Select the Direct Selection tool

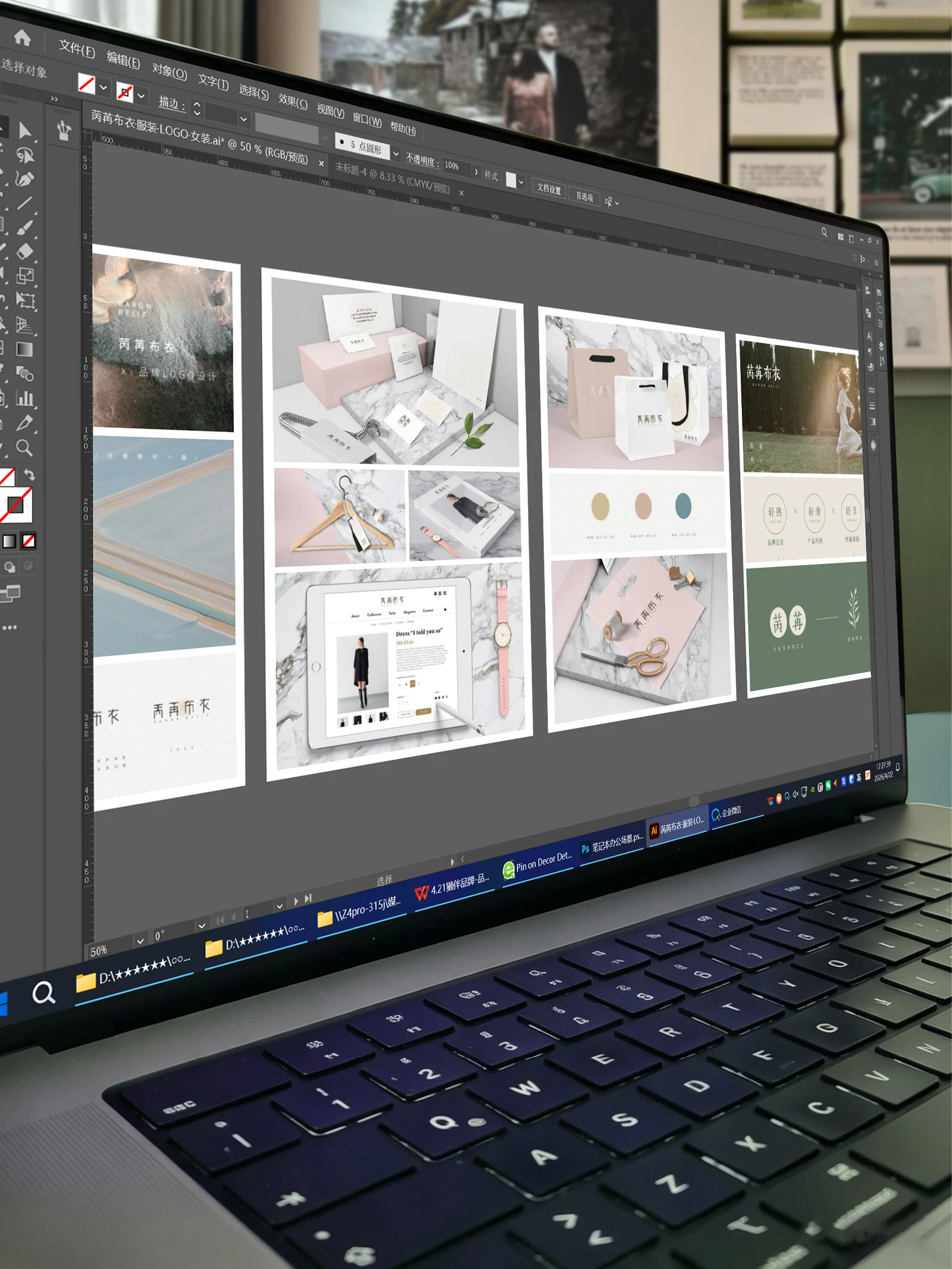25,130
